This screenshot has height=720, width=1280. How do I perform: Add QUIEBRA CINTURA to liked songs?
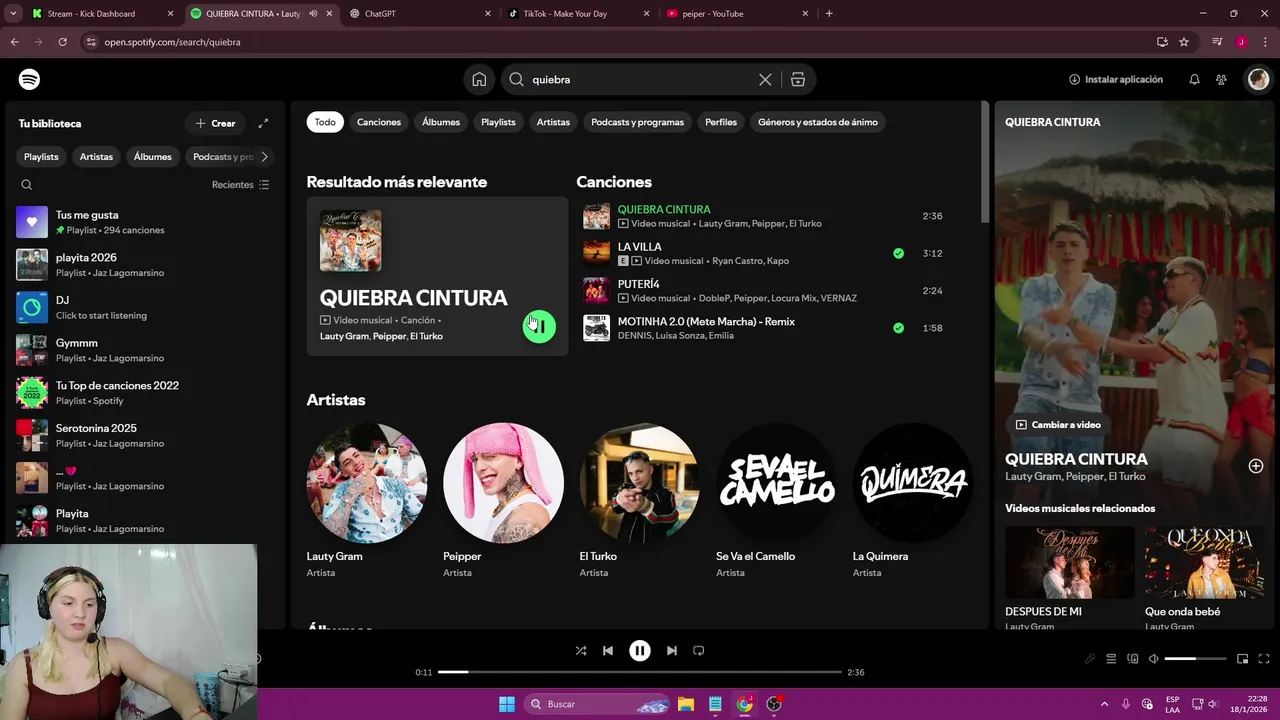pyautogui.click(x=1255, y=466)
